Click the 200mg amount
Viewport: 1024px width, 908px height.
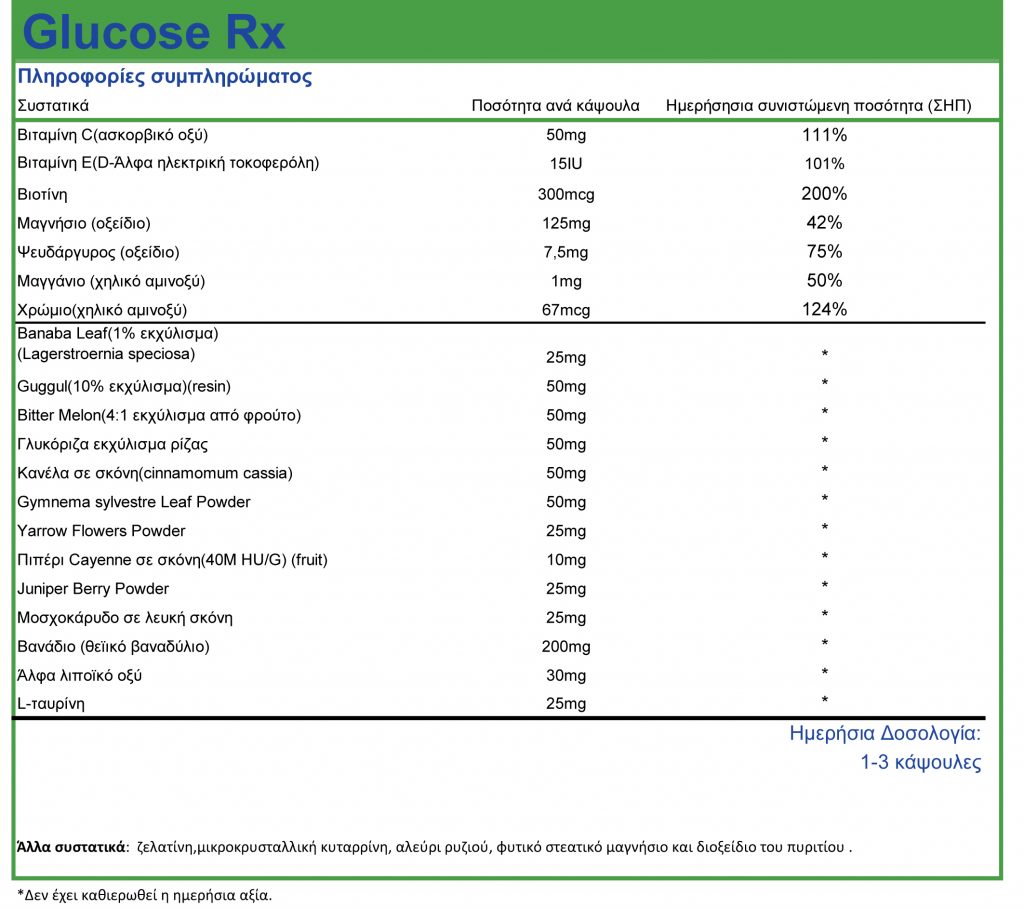coord(566,647)
